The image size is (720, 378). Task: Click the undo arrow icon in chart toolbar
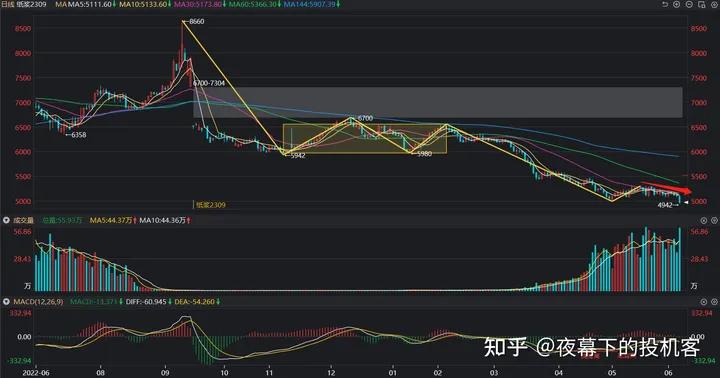point(664,4)
